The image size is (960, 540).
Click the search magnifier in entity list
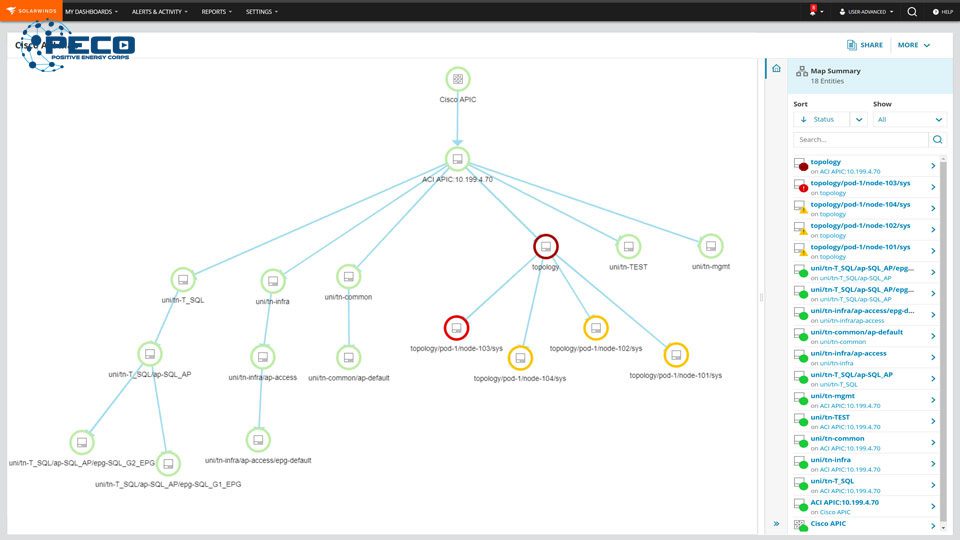[x=937, y=140]
